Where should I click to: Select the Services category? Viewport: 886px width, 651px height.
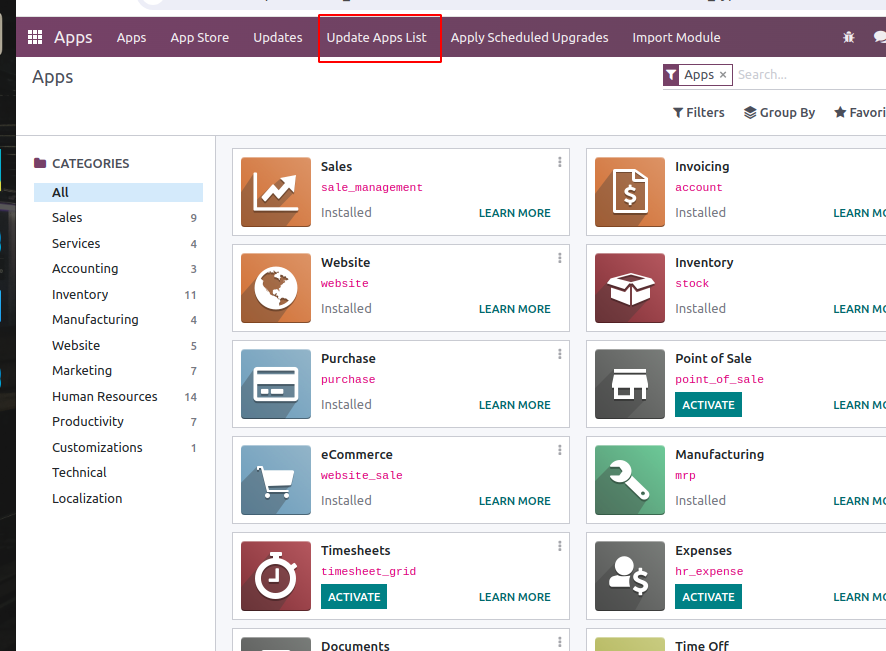tap(118, 244)
